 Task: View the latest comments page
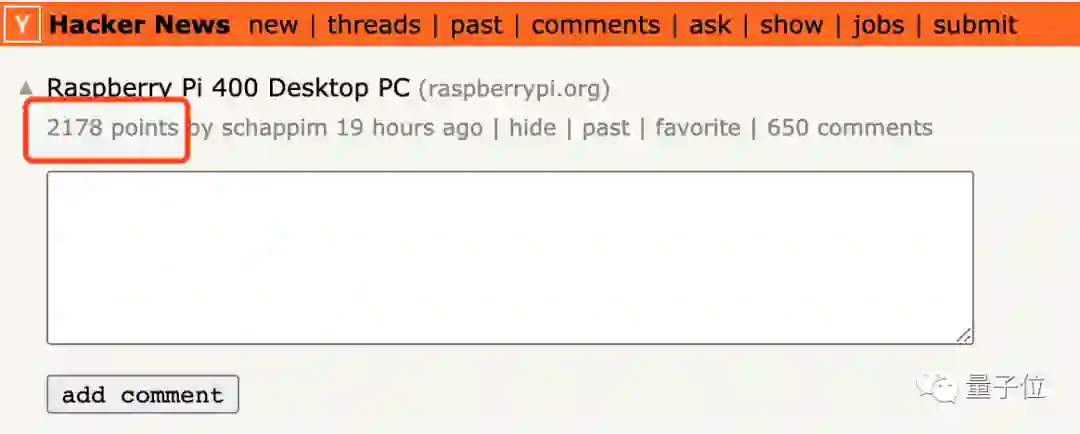[x=596, y=25]
